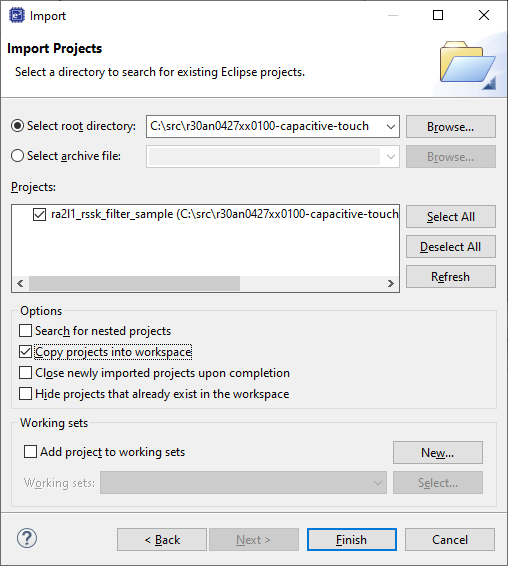This screenshot has height=567, width=508.
Task: Click Finish to import the project
Action: (352, 540)
